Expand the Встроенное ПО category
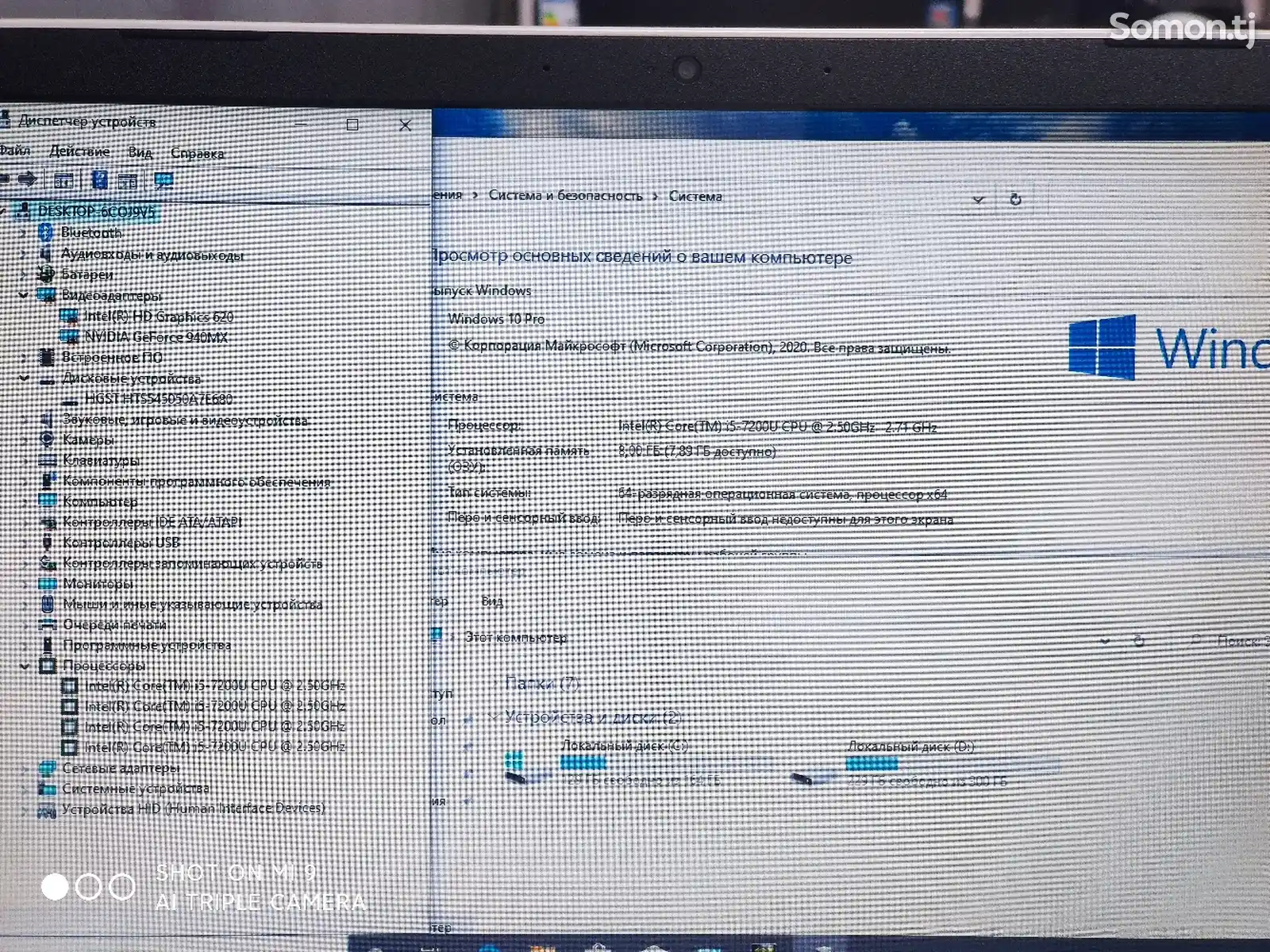Screen dimensions: 1270x952 click(x=24, y=357)
